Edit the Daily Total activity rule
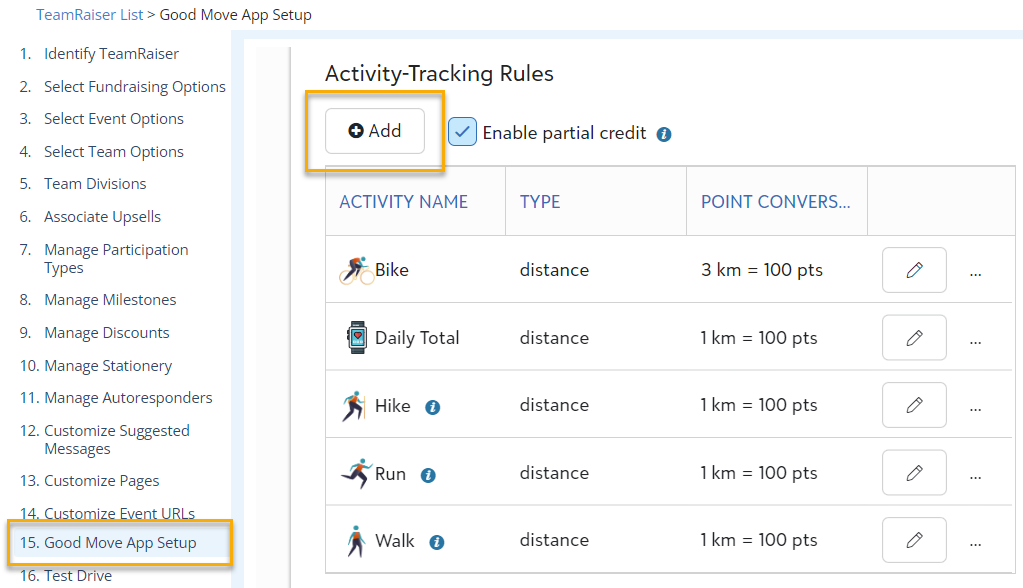The height and width of the screenshot is (588, 1023). point(914,337)
